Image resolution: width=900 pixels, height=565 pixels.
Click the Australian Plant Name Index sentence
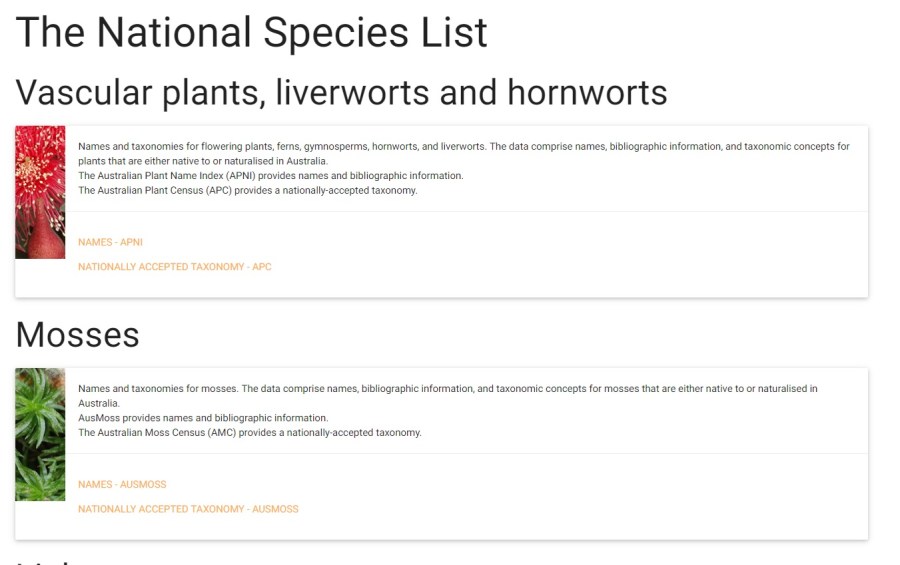pos(270,176)
